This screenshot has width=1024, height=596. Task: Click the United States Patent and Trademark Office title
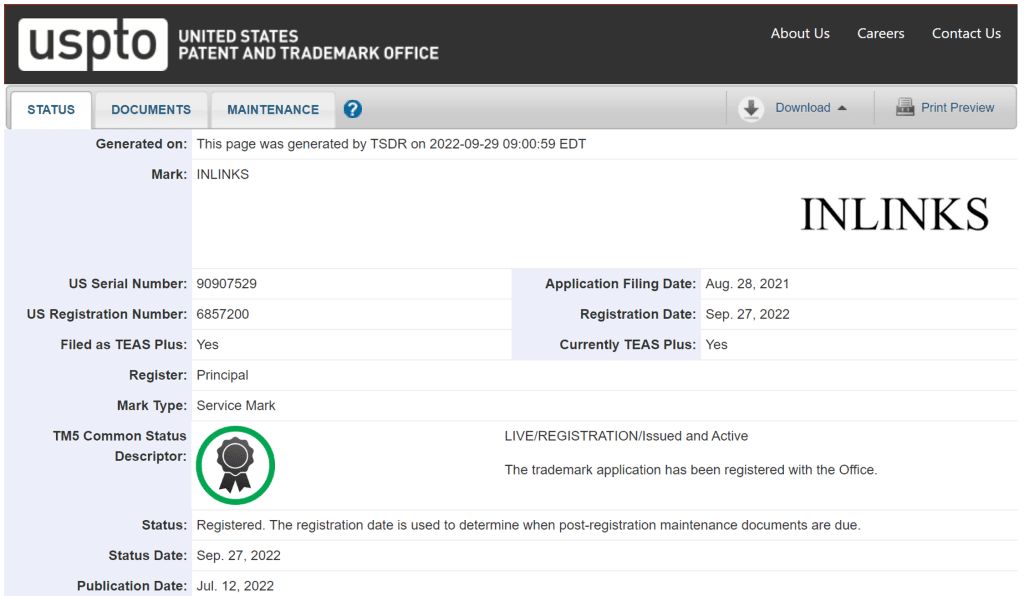pos(308,45)
